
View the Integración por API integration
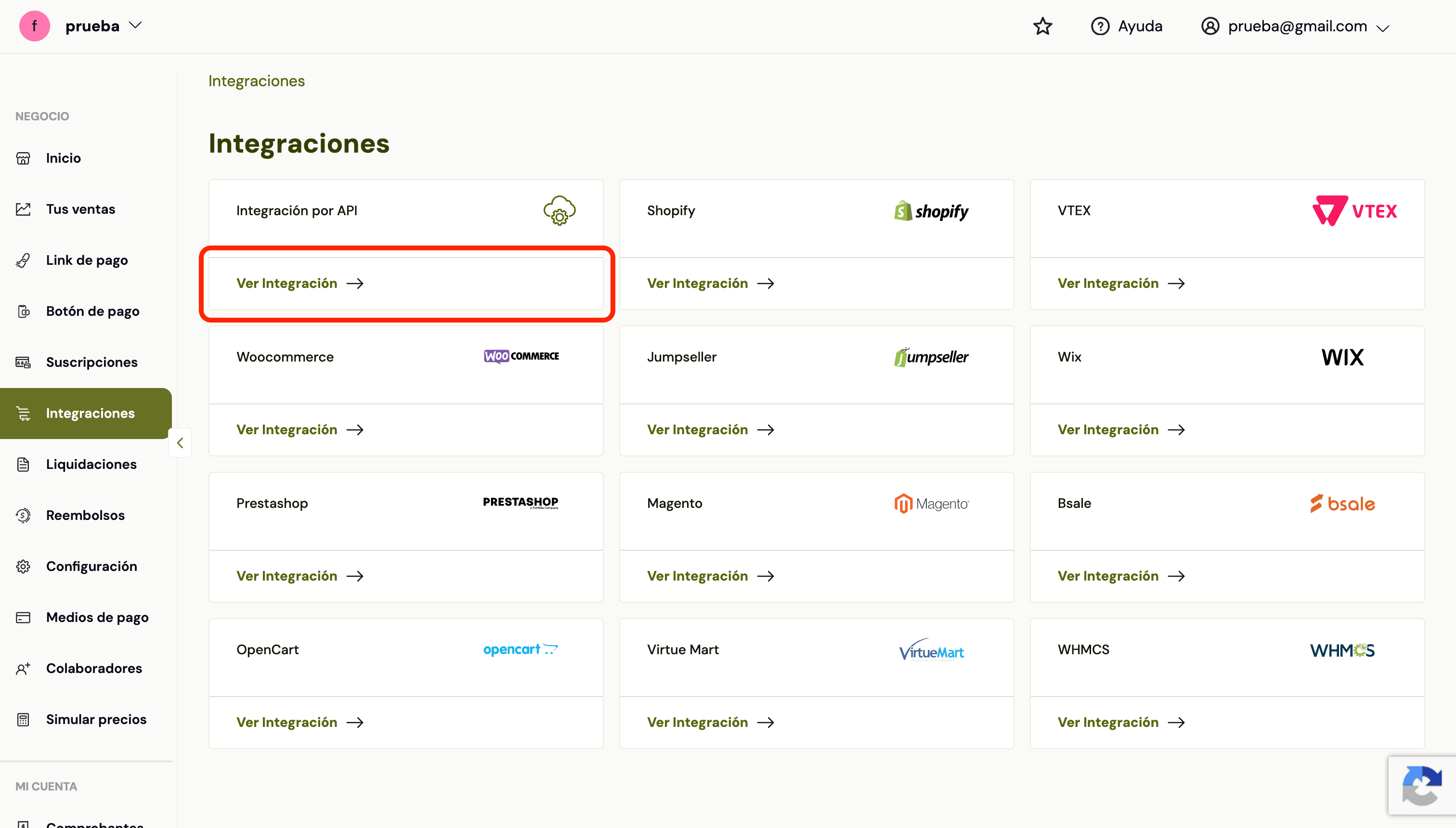tap(300, 283)
